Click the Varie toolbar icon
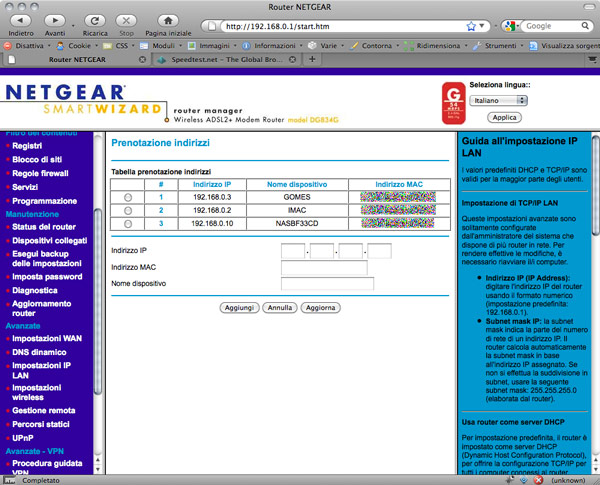This screenshot has height=485, width=600. point(312,46)
